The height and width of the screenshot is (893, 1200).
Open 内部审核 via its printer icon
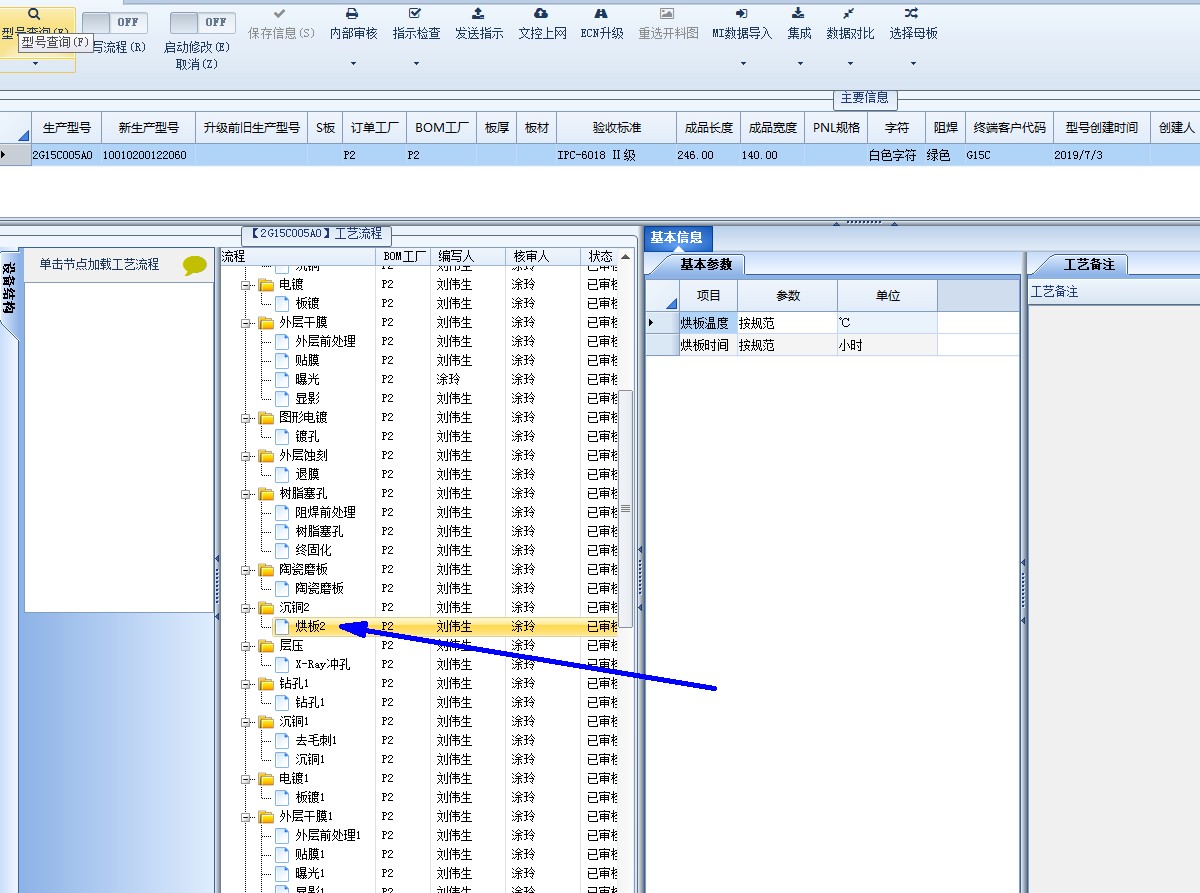pyautogui.click(x=353, y=13)
